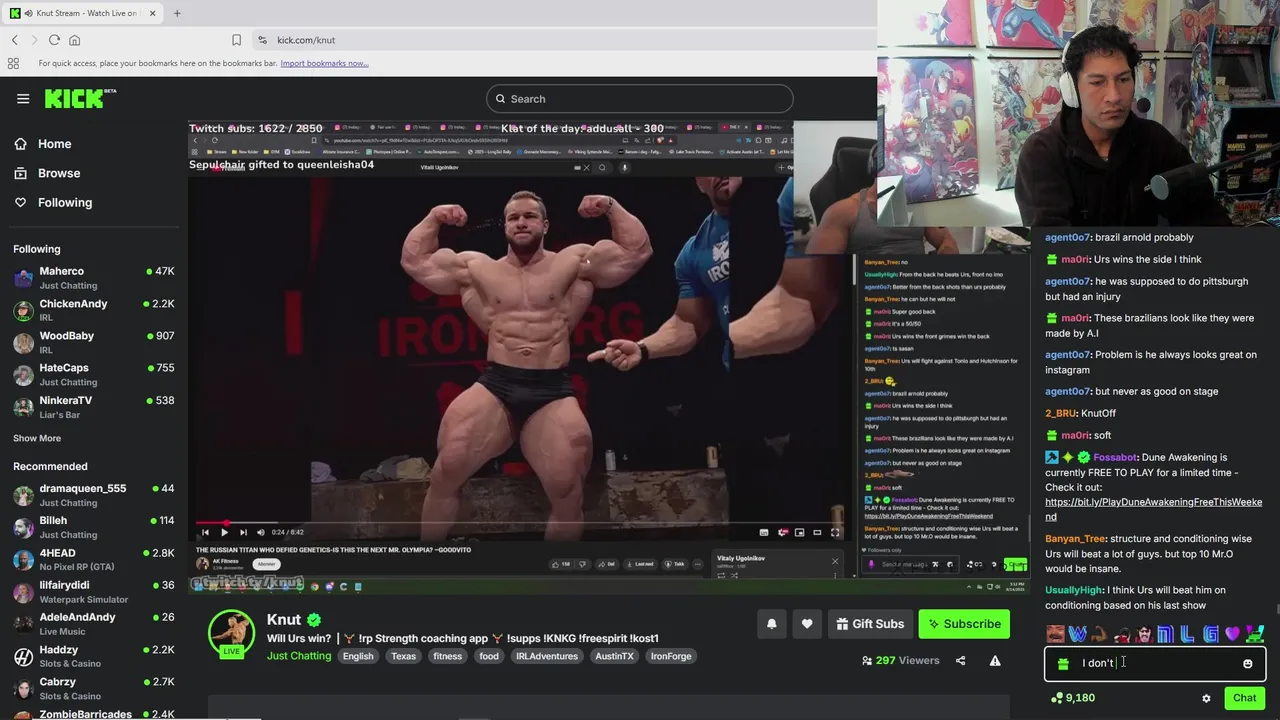Open the Dune Awakening bit.ly link in chat

tap(1153, 509)
